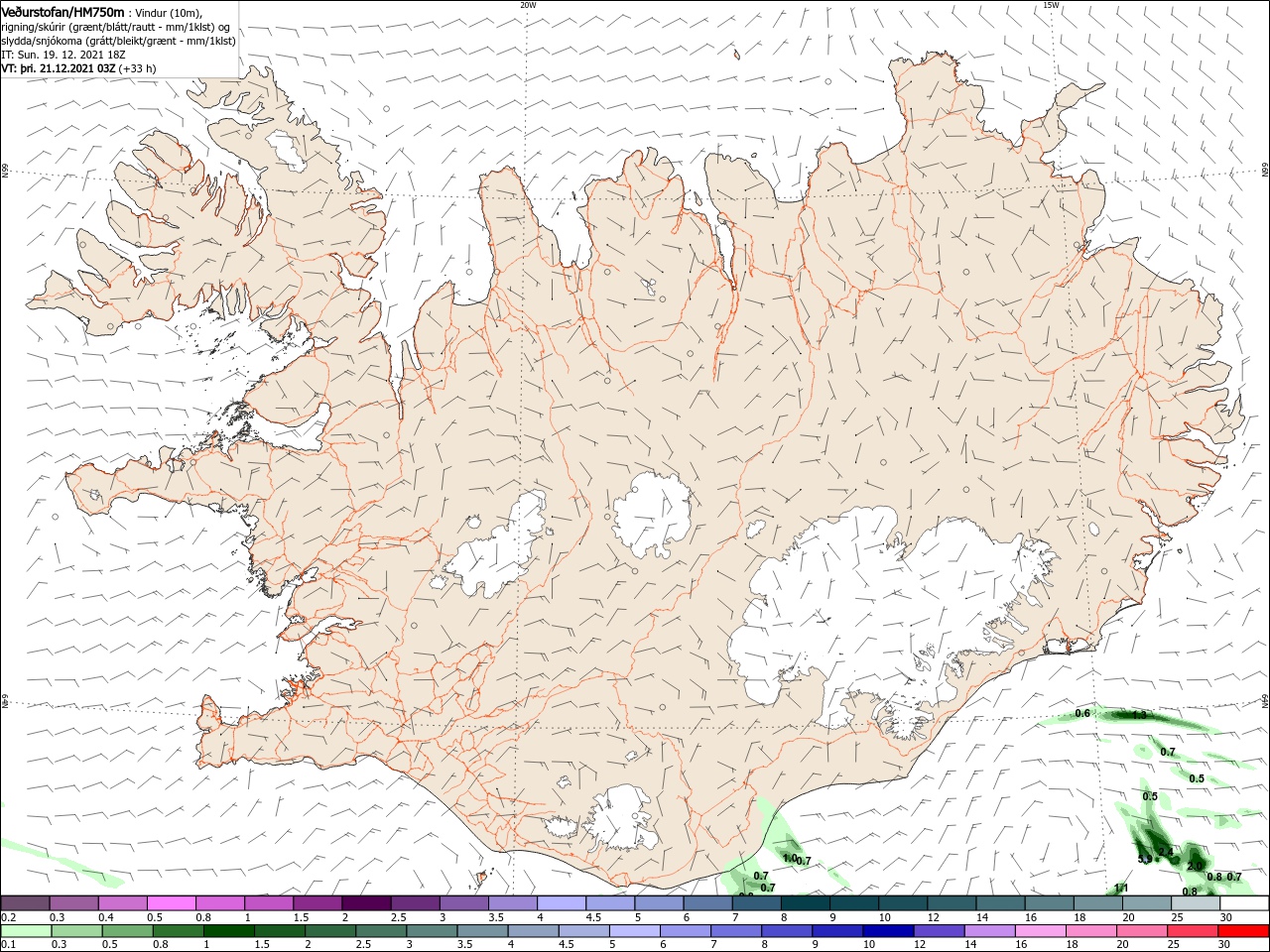1270x952 pixels.
Task: Select the dark mauve 0.2–0.3 snow legend swatch
Action: tap(25, 903)
